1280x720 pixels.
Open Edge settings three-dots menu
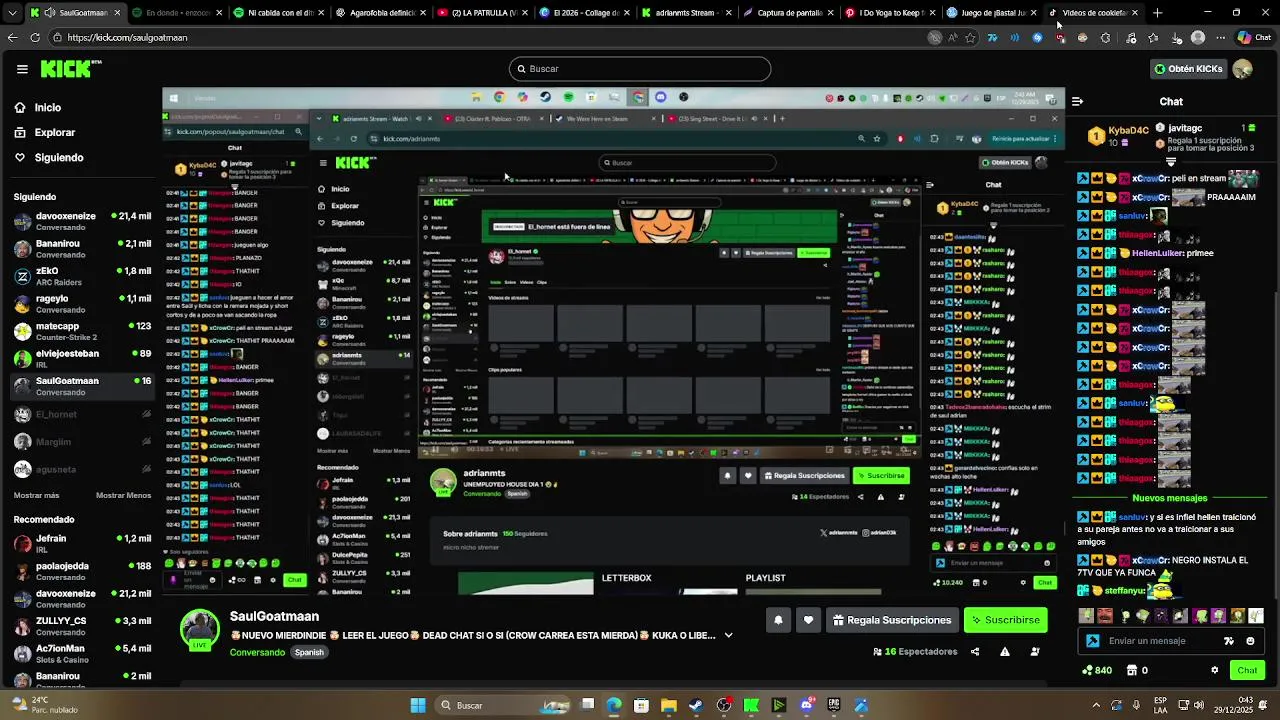click(1220, 38)
